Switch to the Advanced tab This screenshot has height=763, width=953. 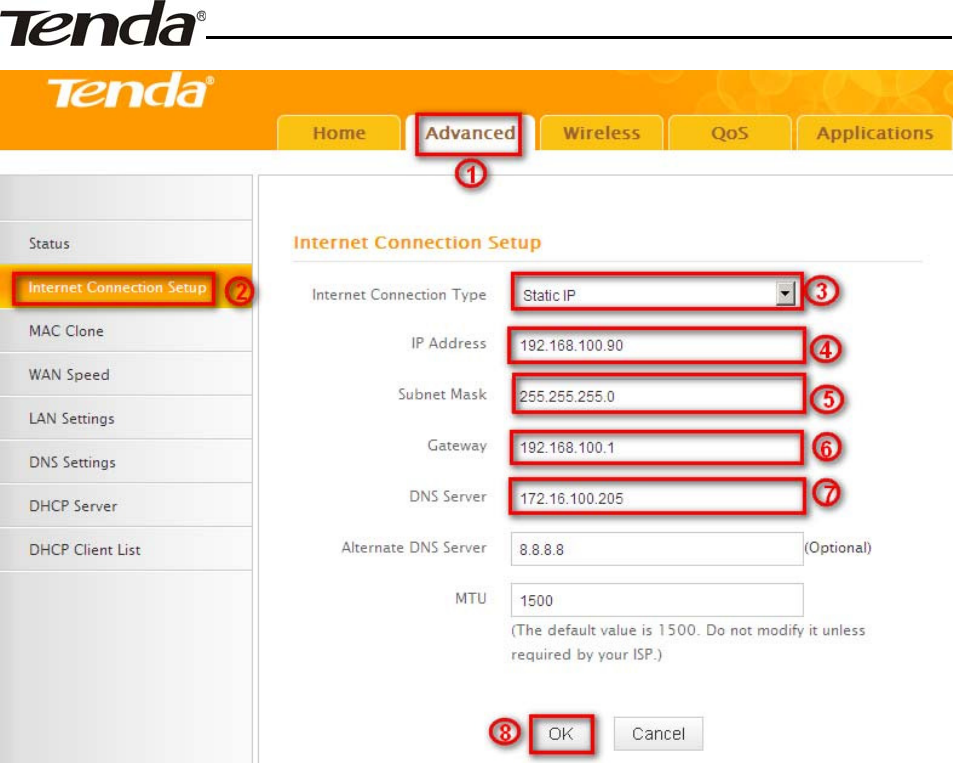(x=470, y=133)
